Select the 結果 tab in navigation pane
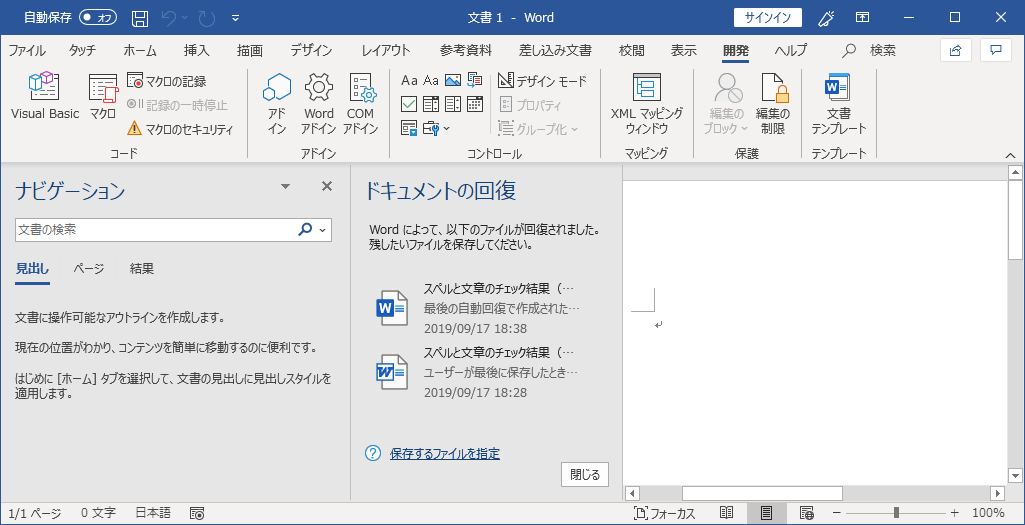1025x525 pixels. (x=142, y=269)
